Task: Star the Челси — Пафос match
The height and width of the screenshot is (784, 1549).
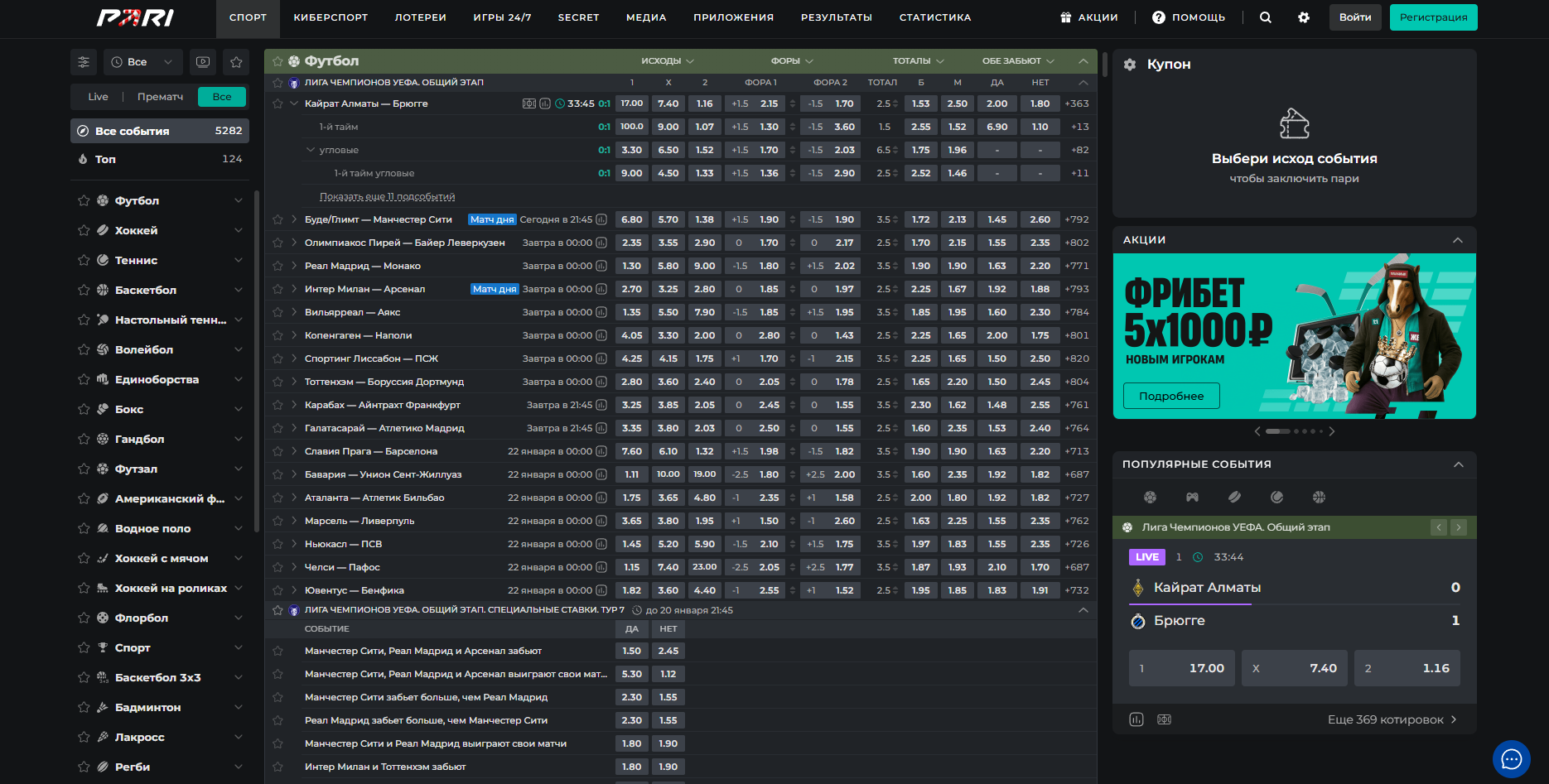Action: point(277,567)
